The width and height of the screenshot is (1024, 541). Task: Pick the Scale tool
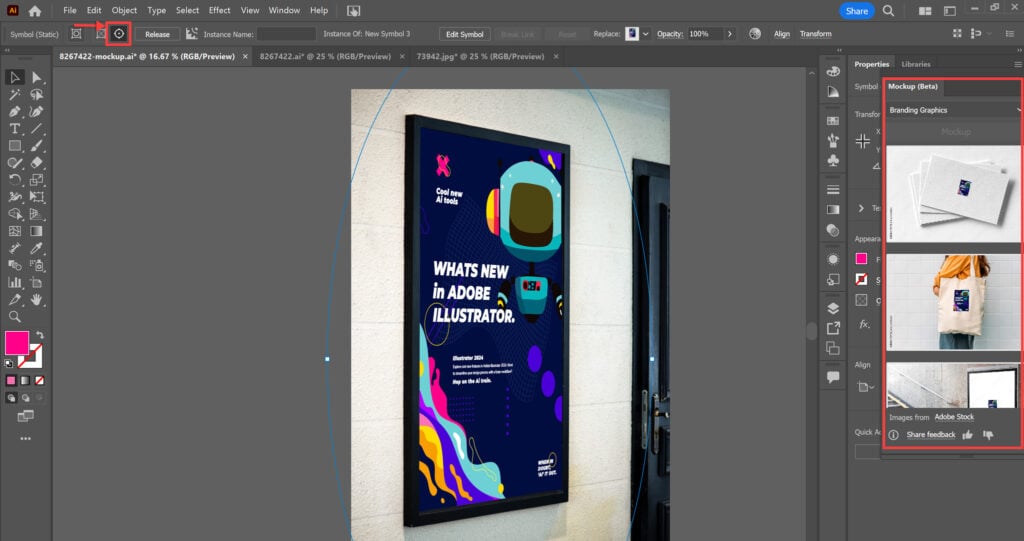coord(37,180)
